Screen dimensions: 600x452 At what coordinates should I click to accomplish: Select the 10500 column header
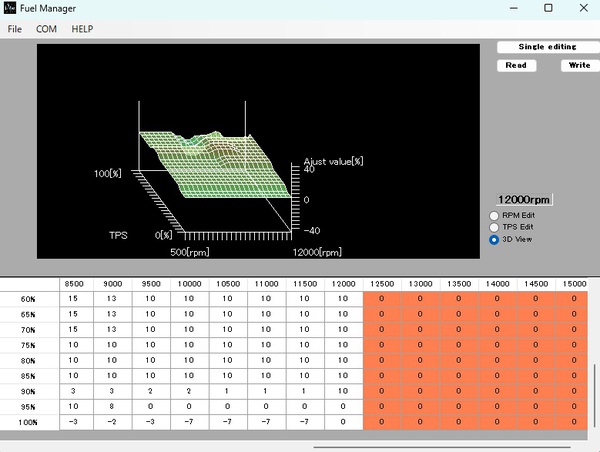[228, 284]
